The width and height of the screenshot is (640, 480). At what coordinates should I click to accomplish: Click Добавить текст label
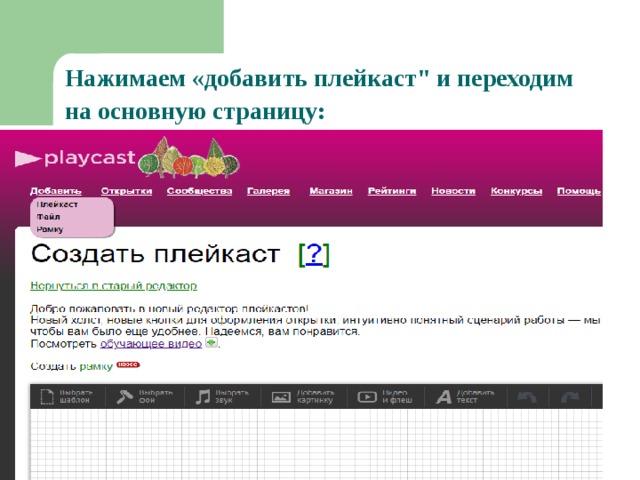(476, 396)
